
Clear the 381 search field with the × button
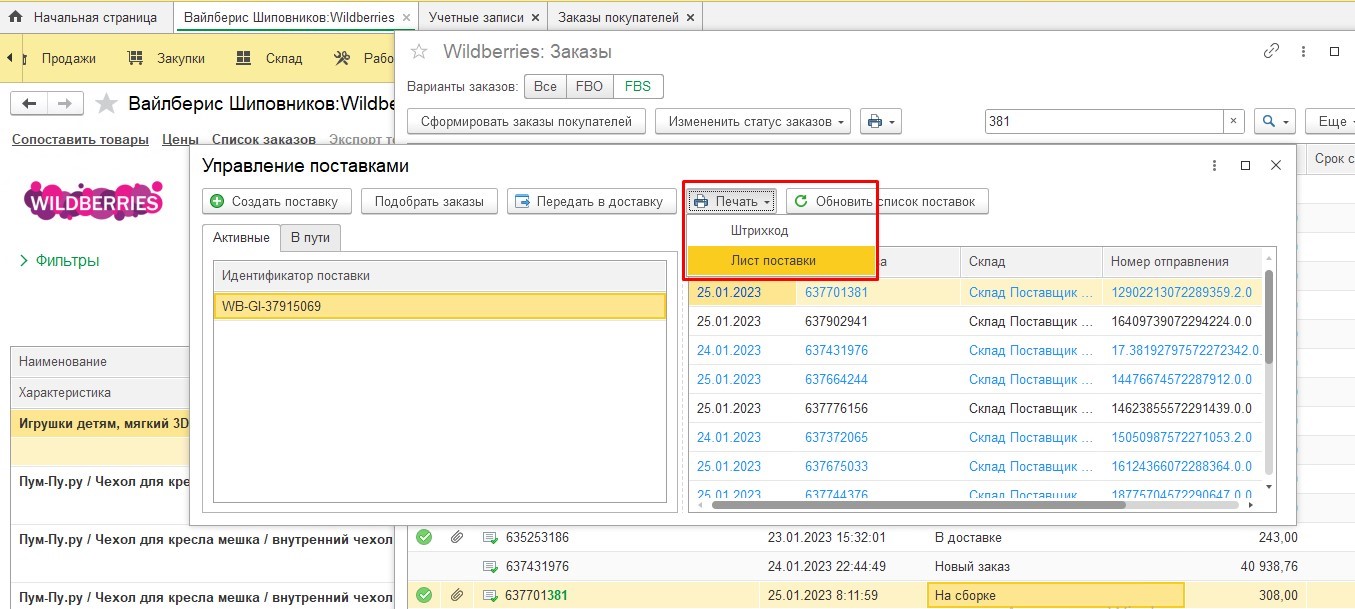(1234, 121)
